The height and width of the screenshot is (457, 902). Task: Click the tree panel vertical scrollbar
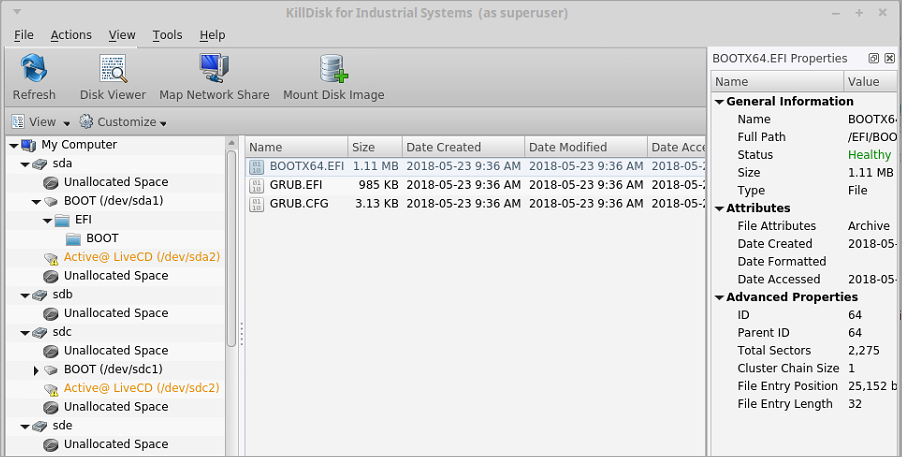(231, 247)
